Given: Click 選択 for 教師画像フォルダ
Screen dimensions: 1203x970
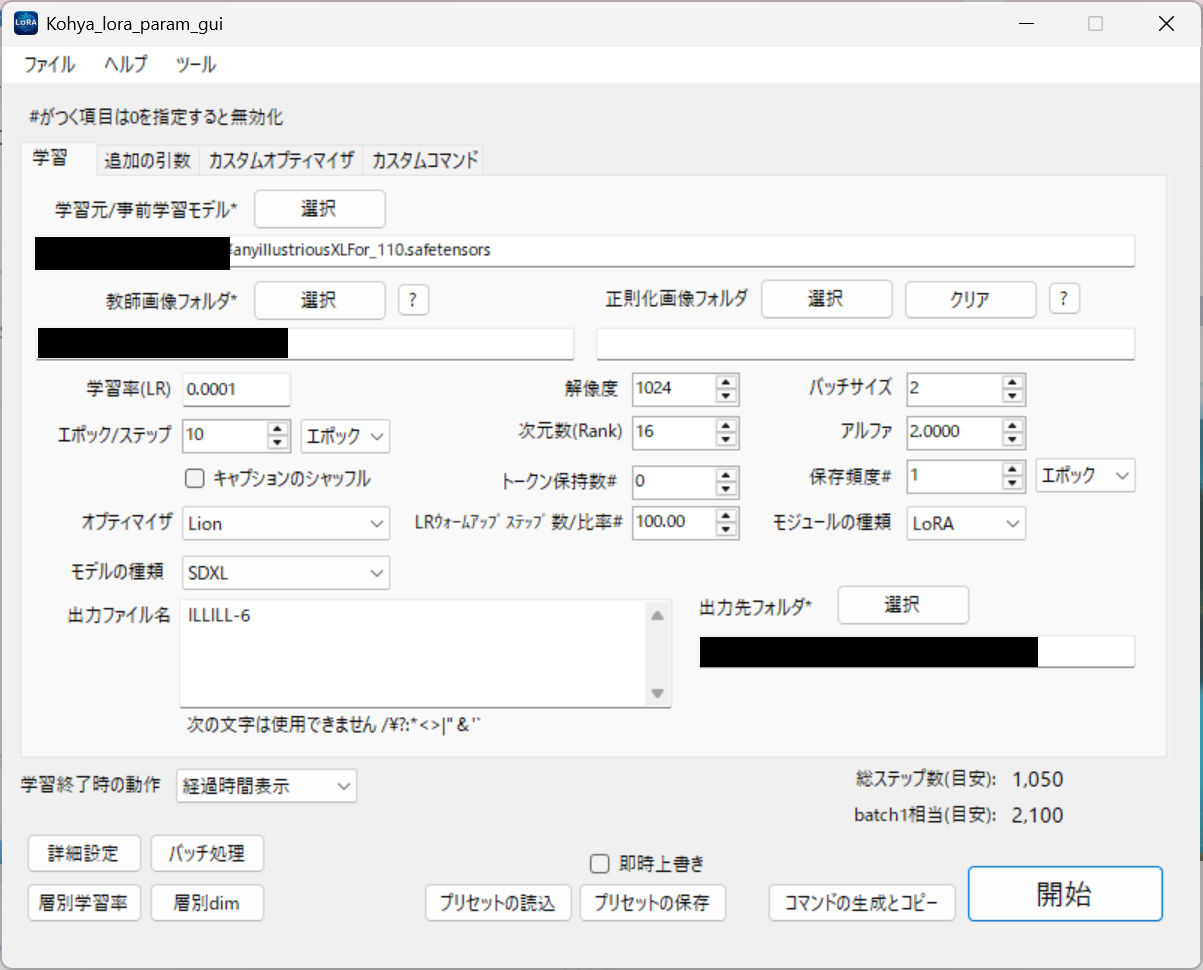Looking at the screenshot, I should pos(319,299).
